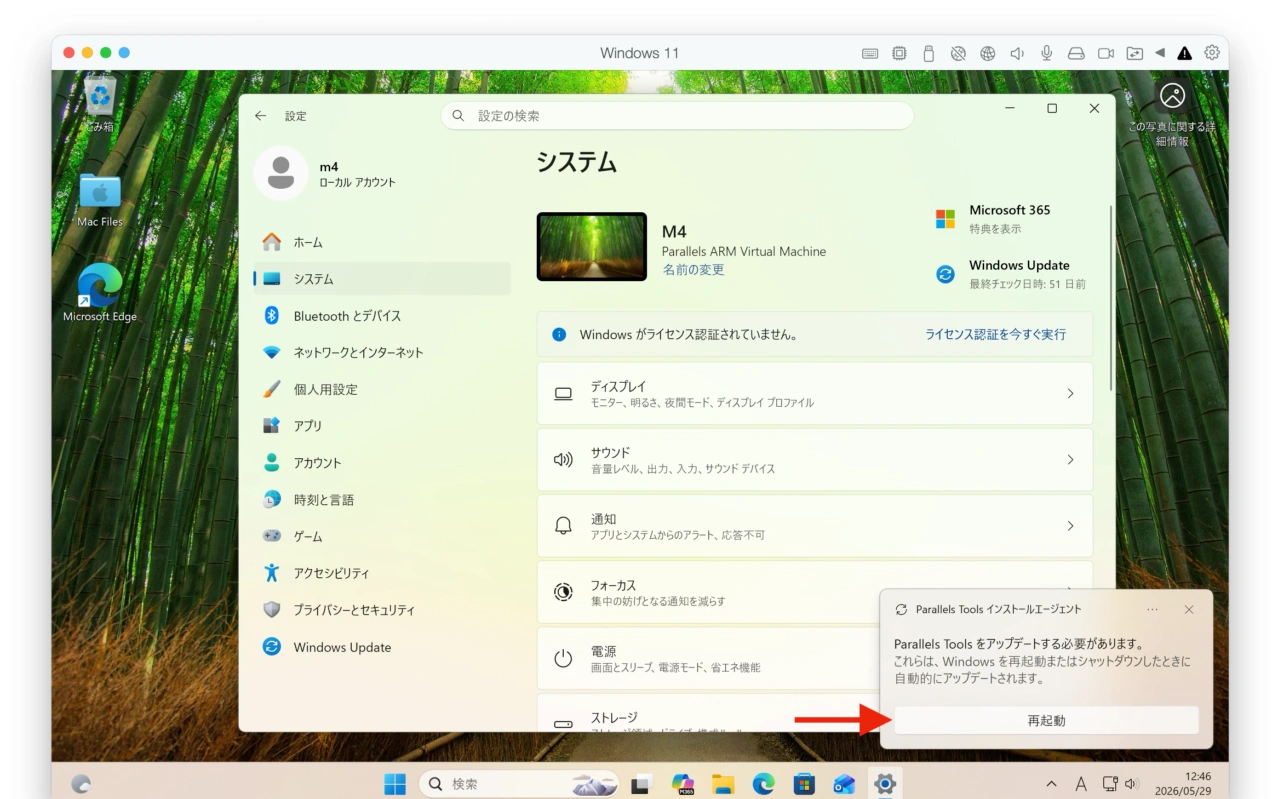The image size is (1280, 799).
Task: Open Microsoft Store from the taskbar
Action: [x=804, y=784]
